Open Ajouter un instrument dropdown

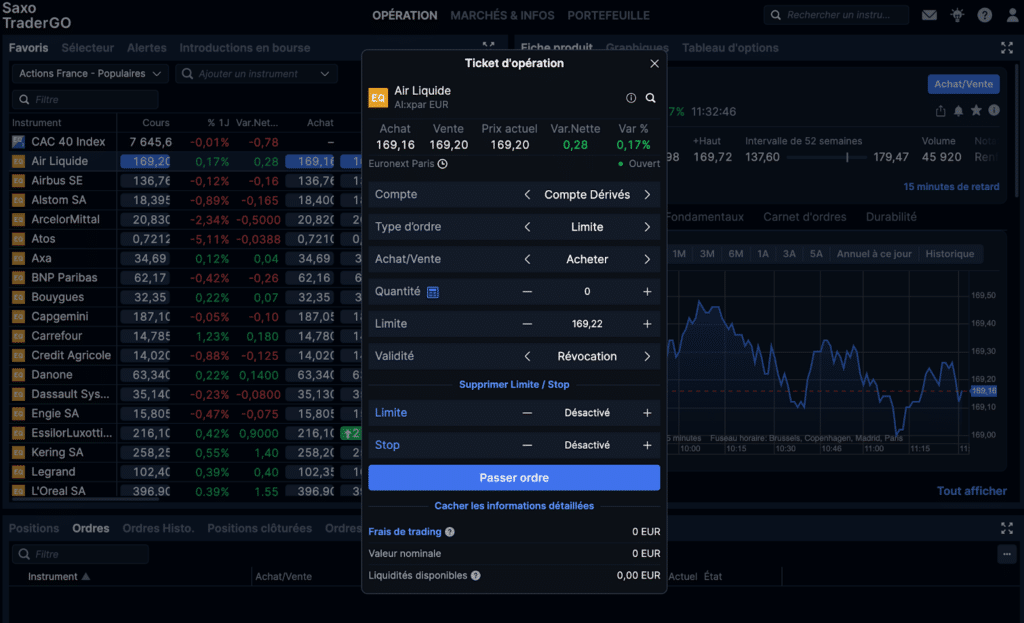point(256,74)
